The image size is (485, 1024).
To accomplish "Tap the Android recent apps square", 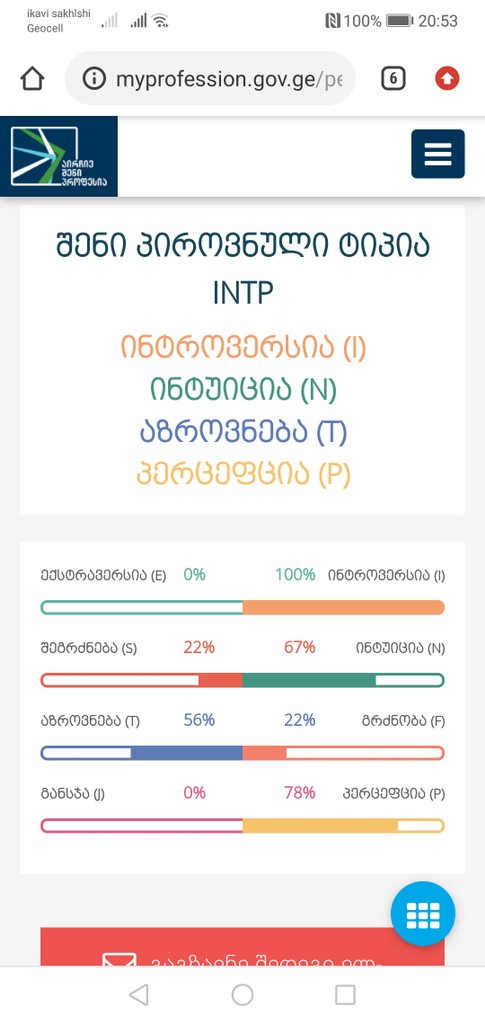I will (345, 995).
